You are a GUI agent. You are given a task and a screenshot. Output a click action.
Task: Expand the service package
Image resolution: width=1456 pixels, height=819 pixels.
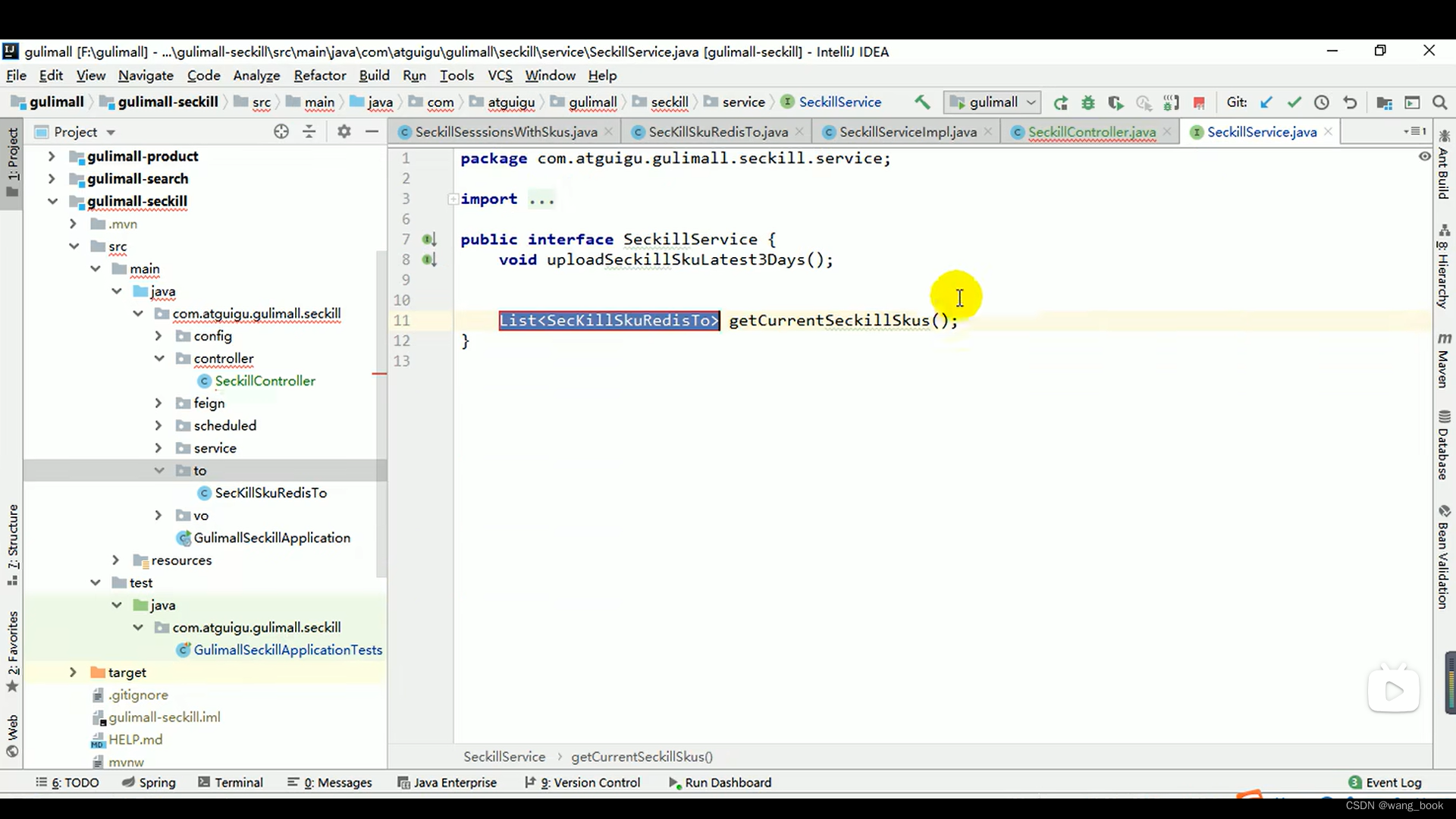(158, 448)
